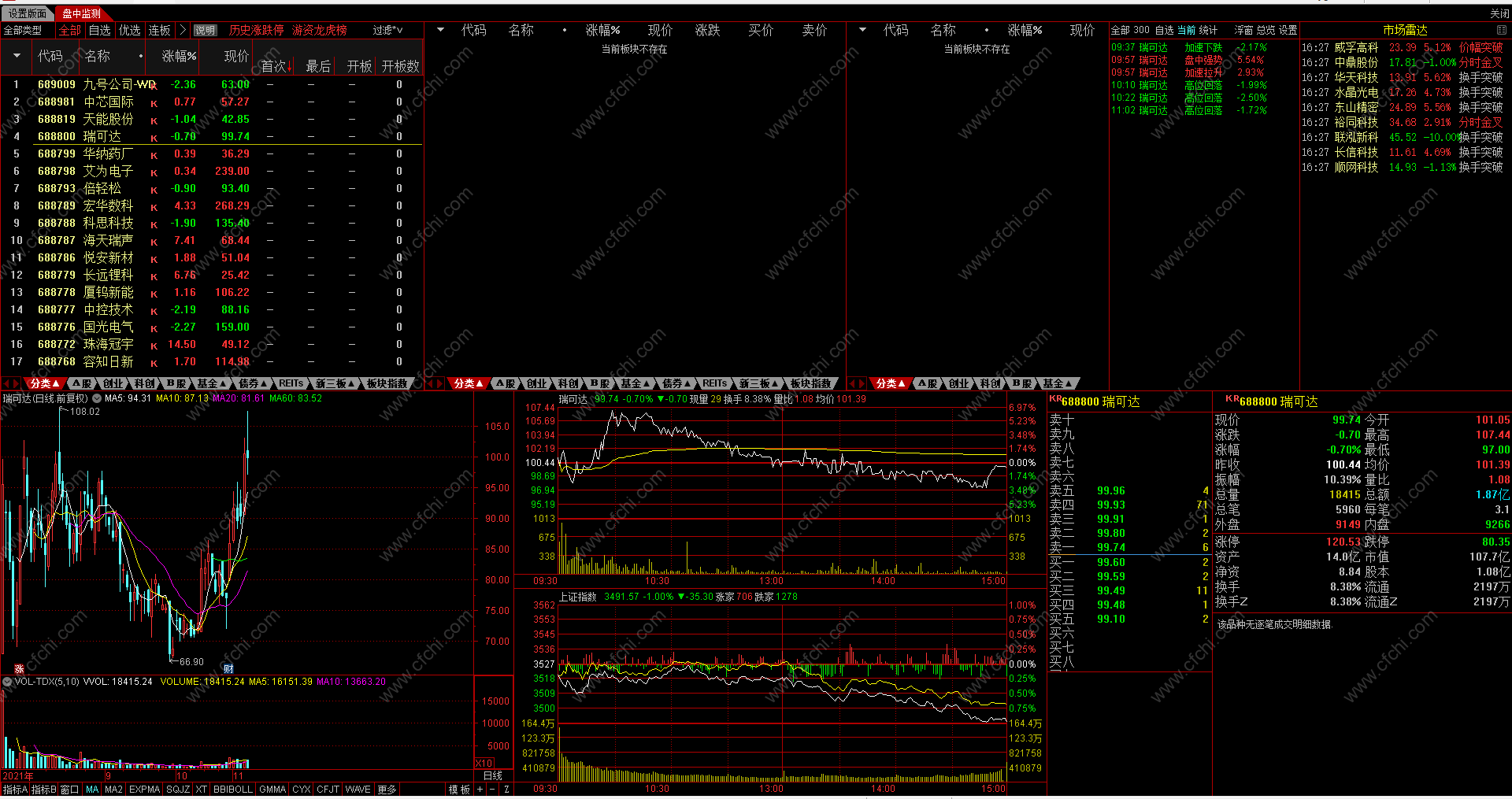This screenshot has width=1512, height=799.
Task: Open the 历史涨跌停 link
Action: click(x=256, y=30)
